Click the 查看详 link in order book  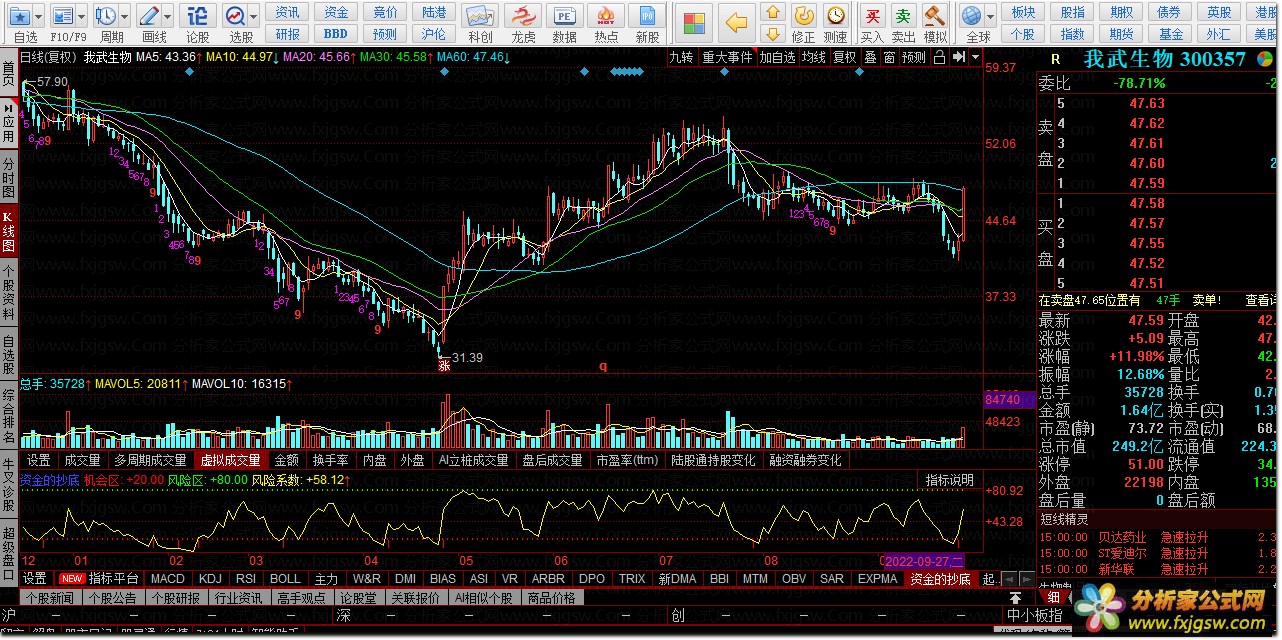(x=1260, y=300)
